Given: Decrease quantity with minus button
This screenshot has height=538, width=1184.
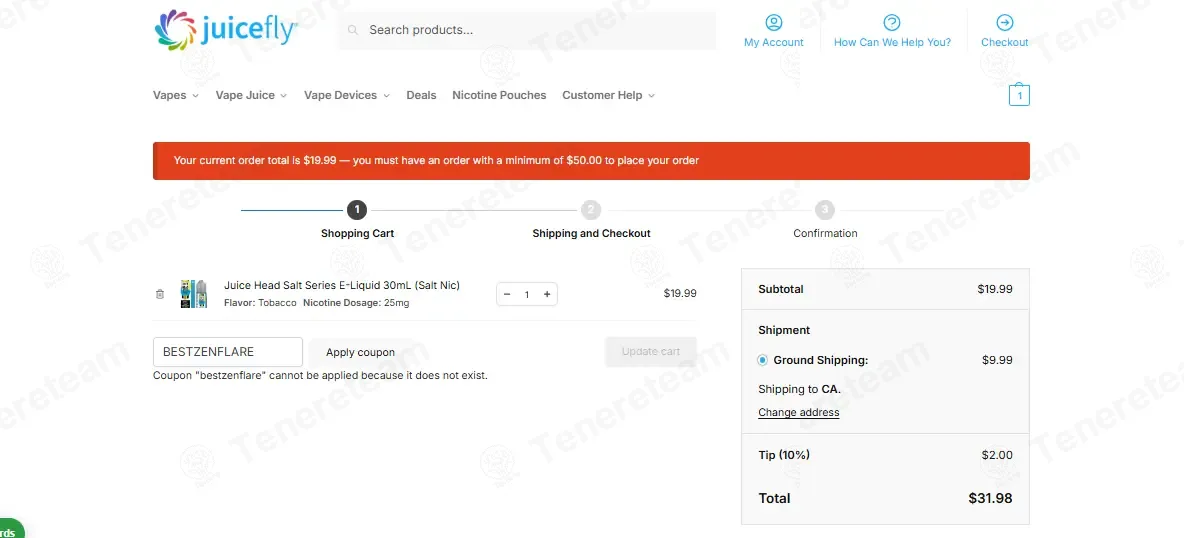Looking at the screenshot, I should [507, 294].
